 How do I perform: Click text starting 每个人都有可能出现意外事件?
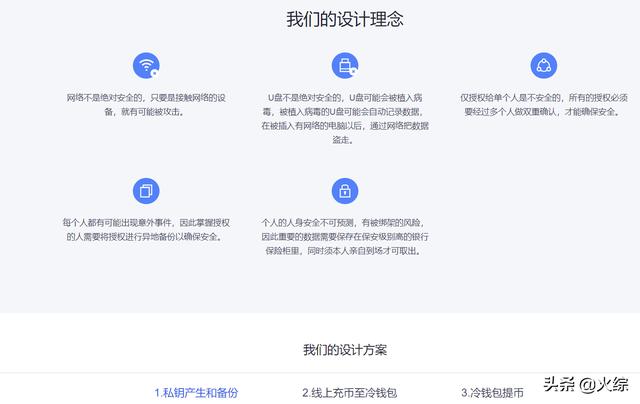pyautogui.click(x=146, y=229)
